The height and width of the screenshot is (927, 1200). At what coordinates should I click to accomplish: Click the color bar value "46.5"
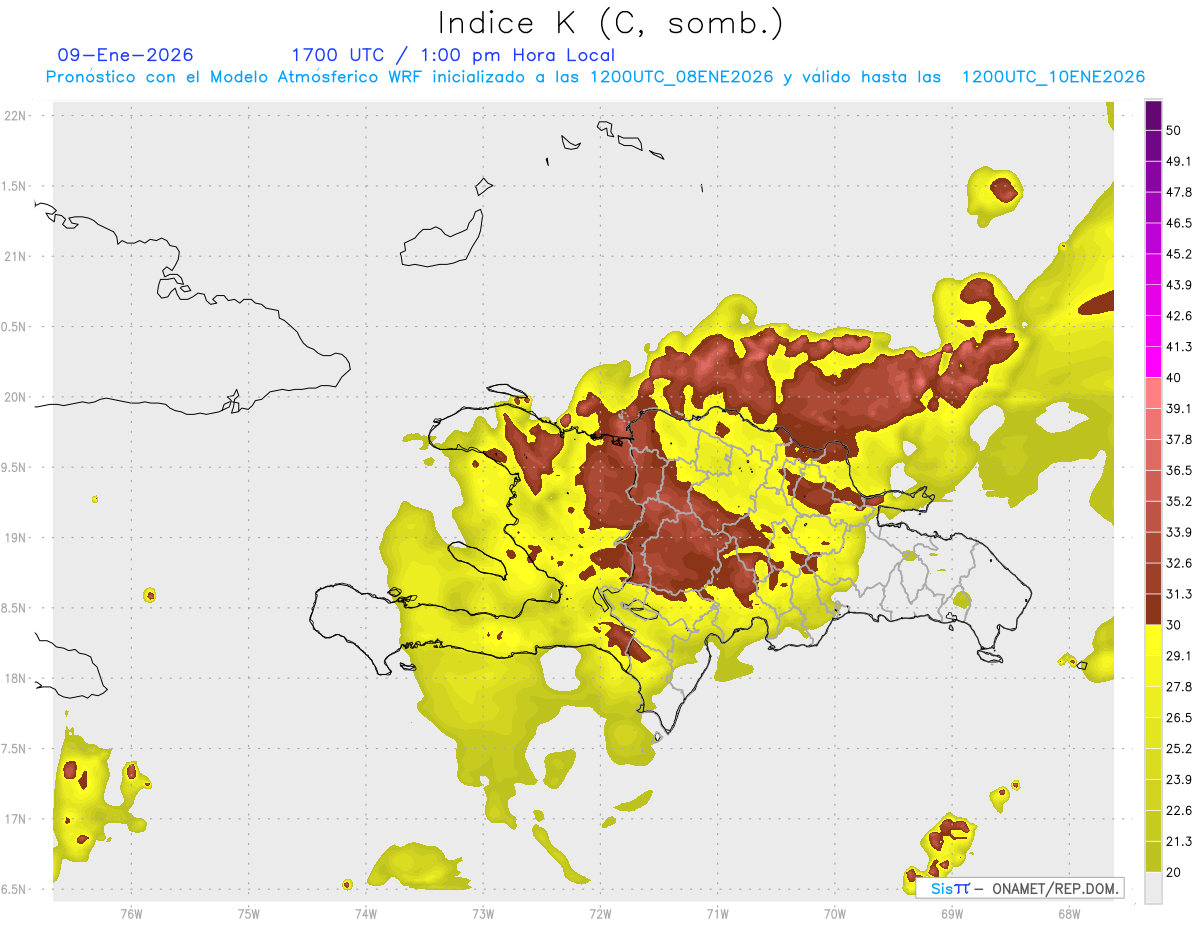pyautogui.click(x=1178, y=224)
